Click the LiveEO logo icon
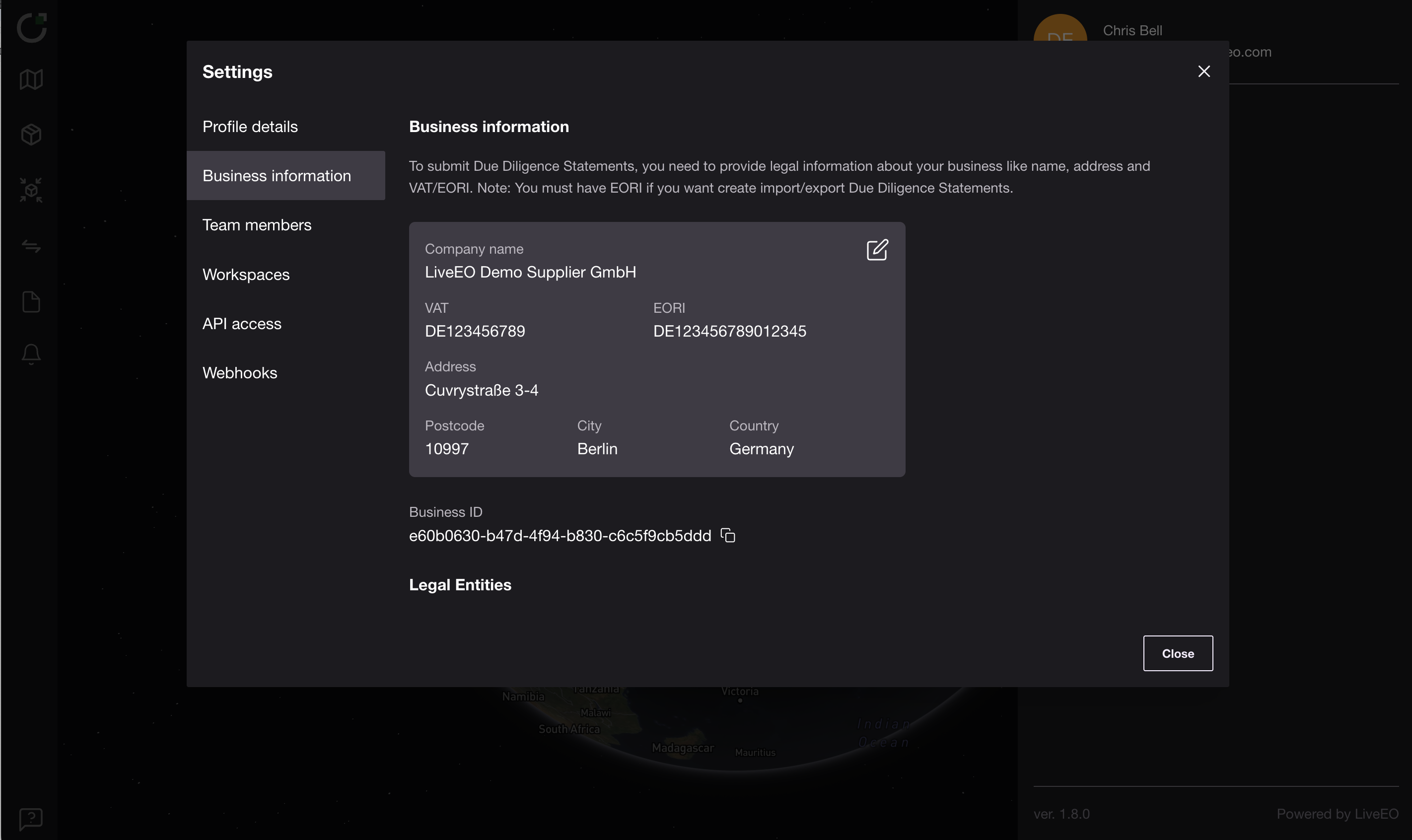 [32, 27]
